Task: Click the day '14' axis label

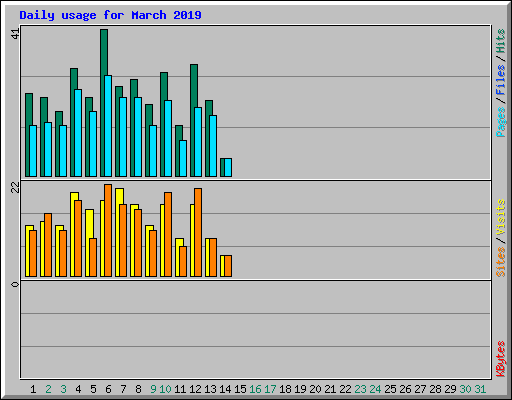Action: pos(225,389)
